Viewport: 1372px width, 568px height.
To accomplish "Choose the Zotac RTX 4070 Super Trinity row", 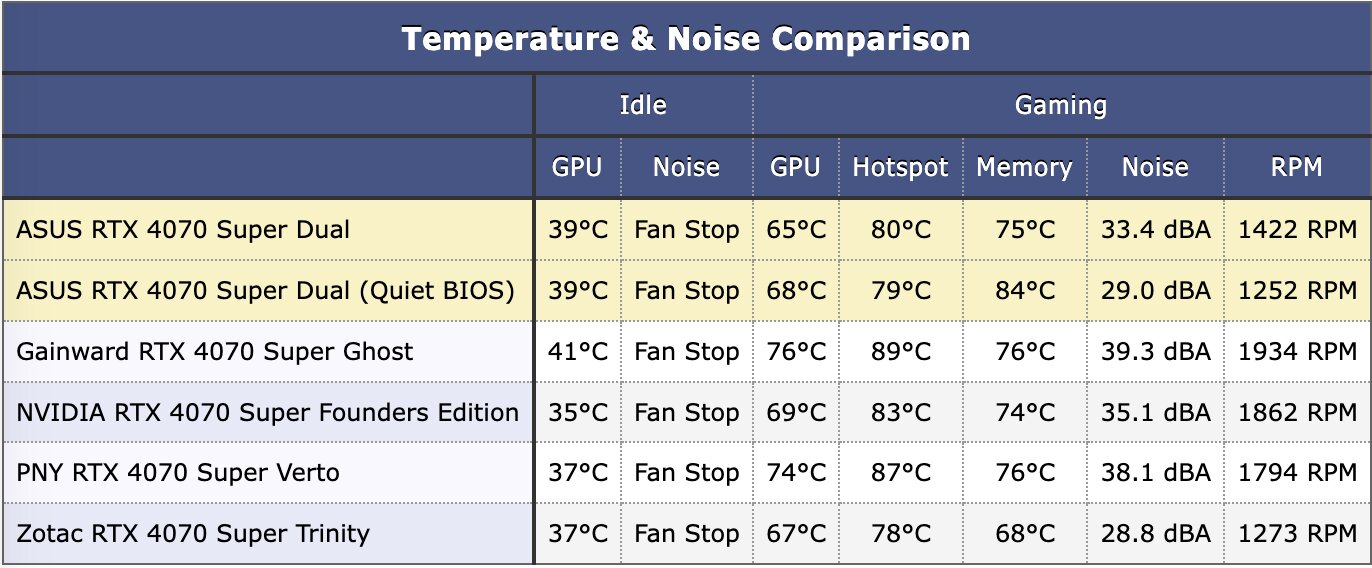I will (x=193, y=533).
